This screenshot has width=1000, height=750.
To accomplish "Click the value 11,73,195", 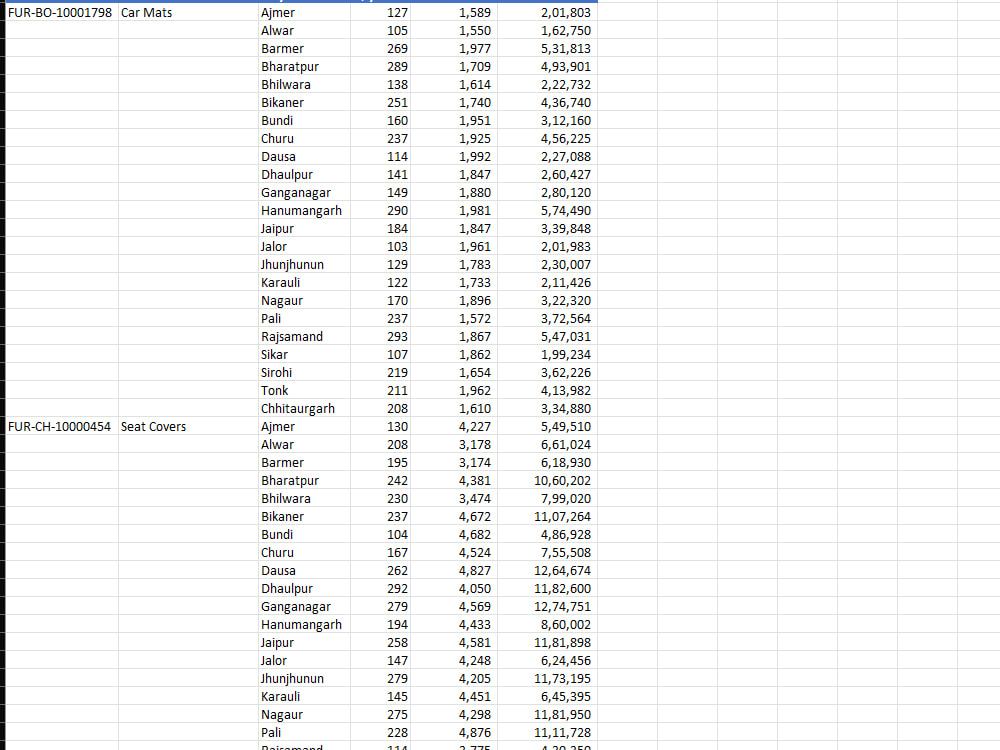I will click(x=547, y=679).
